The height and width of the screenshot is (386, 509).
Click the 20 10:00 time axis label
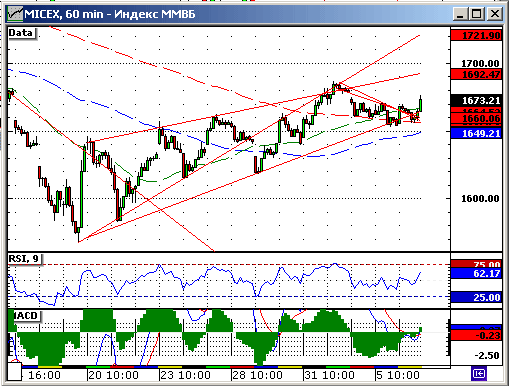113,375
